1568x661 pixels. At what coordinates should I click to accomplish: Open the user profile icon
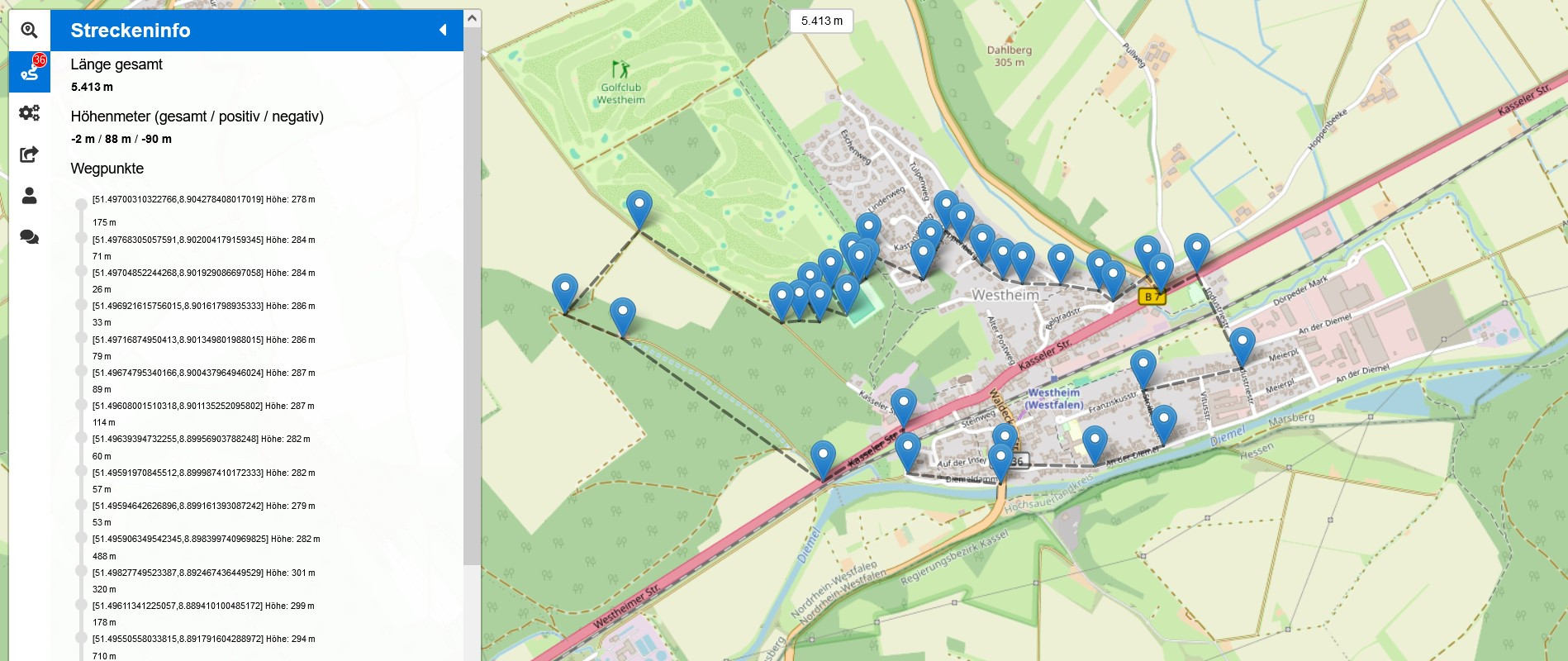click(x=29, y=195)
